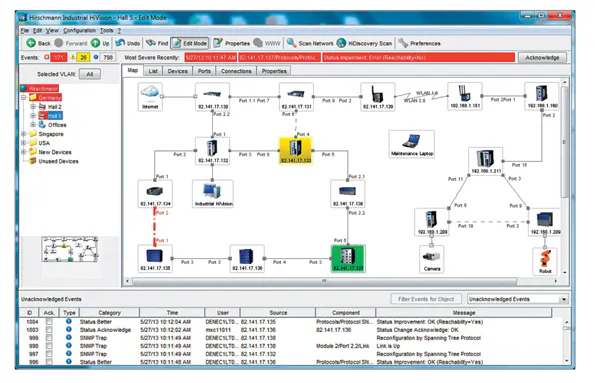Select device 82.141.17.130 on map
Screen dimensions: 595x383
click(x=212, y=97)
